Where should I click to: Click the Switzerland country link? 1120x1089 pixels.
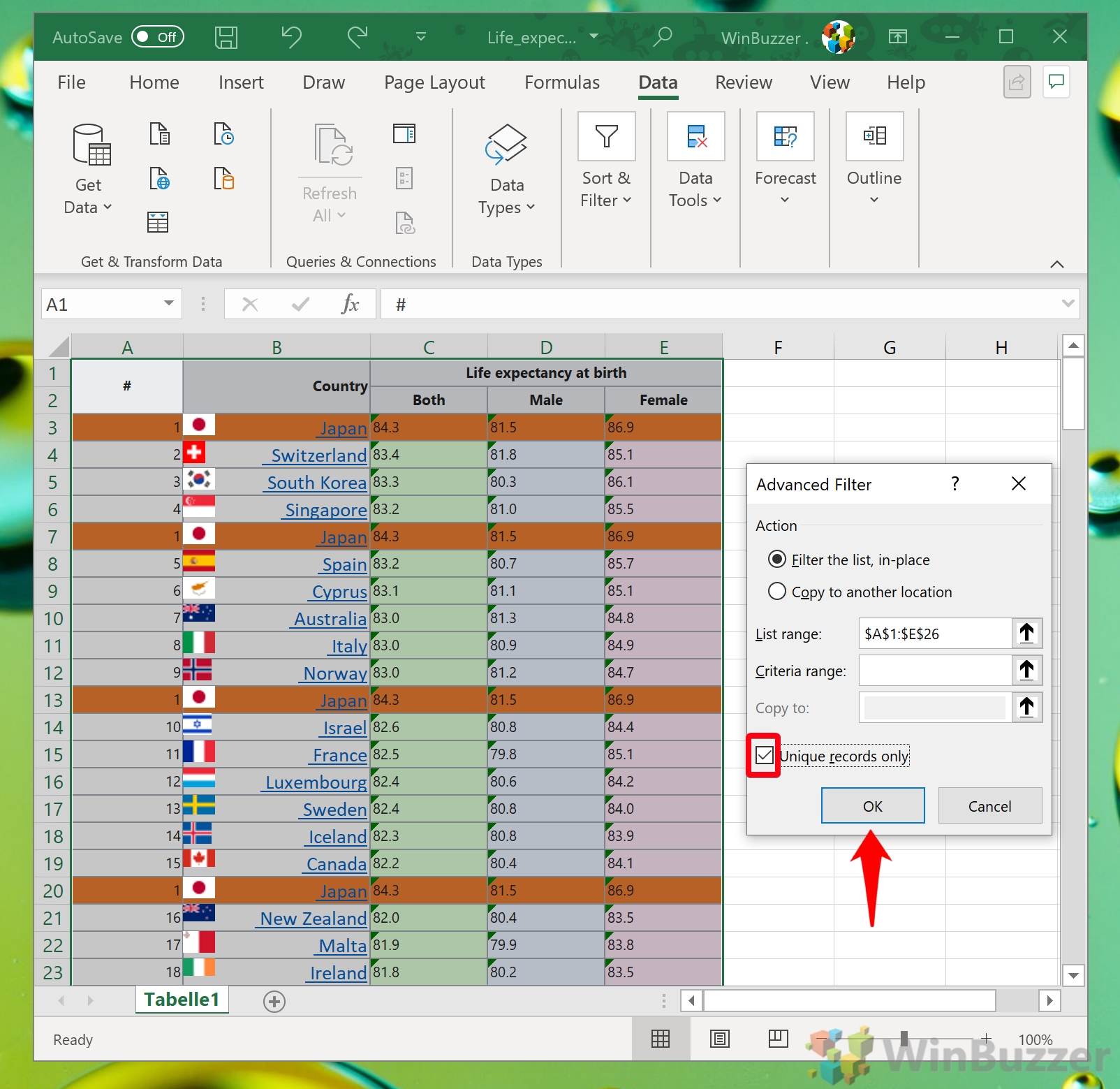tap(318, 455)
